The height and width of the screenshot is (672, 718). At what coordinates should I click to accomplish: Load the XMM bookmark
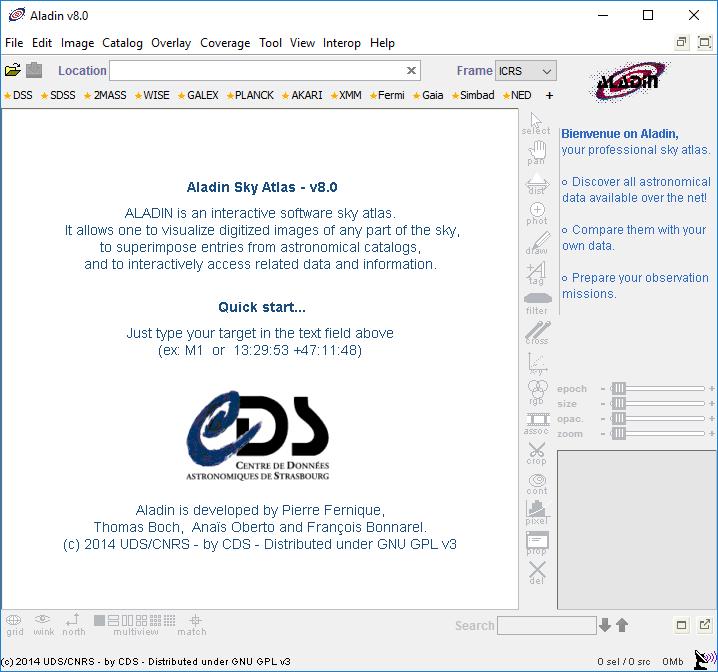[x=346, y=95]
